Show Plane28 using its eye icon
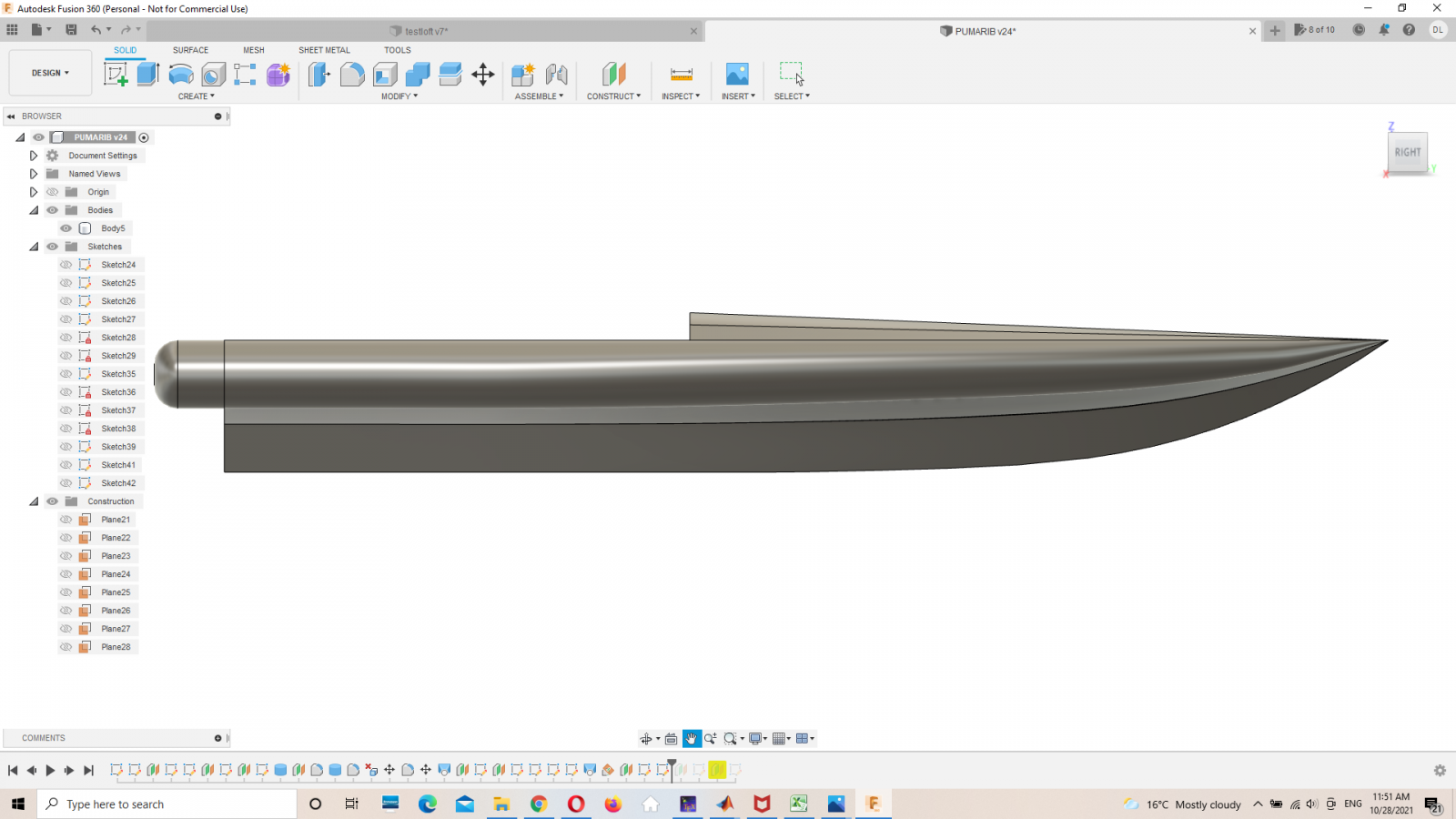The image size is (1456, 819). pos(66,647)
